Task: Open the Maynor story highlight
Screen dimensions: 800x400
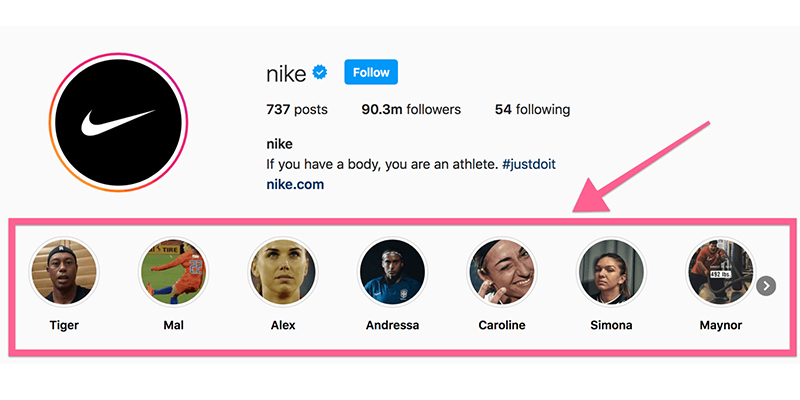Action: [719, 272]
